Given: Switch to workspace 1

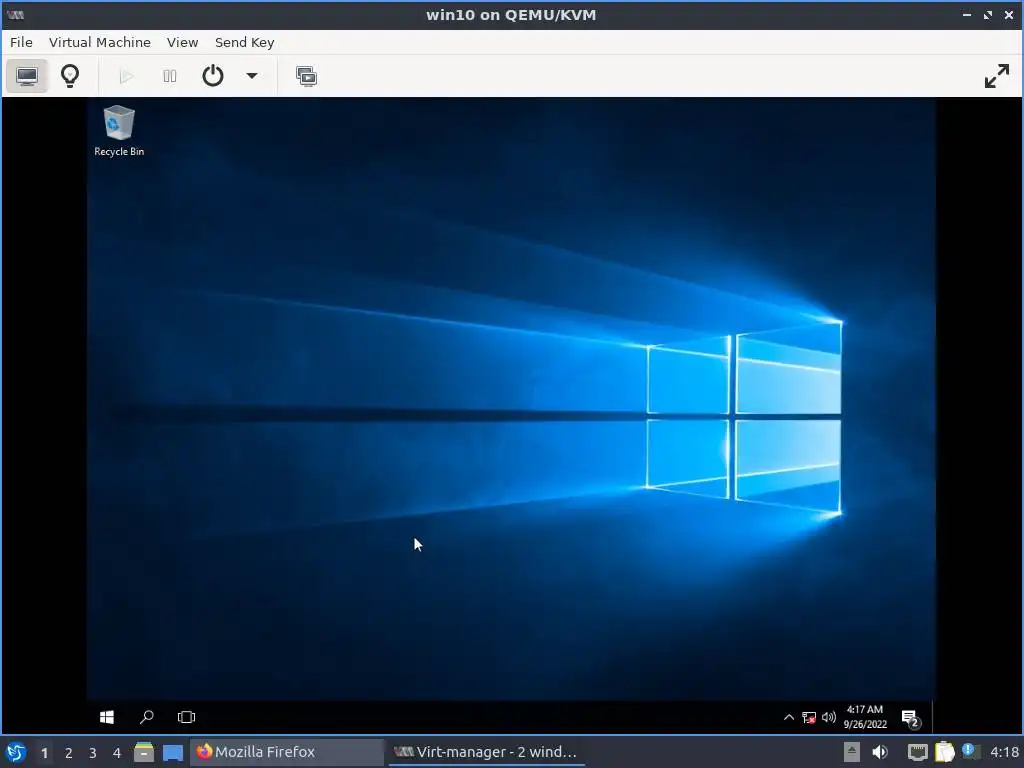Looking at the screenshot, I should (x=44, y=753).
